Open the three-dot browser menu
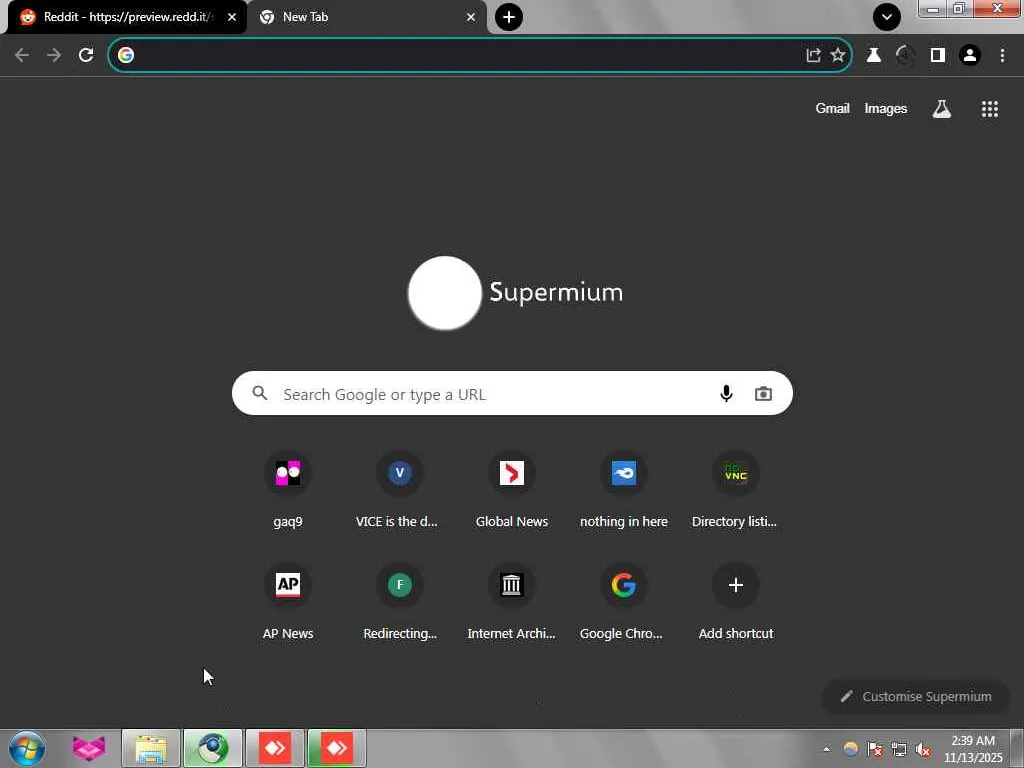Image resolution: width=1024 pixels, height=768 pixels. pyautogui.click(x=1002, y=56)
